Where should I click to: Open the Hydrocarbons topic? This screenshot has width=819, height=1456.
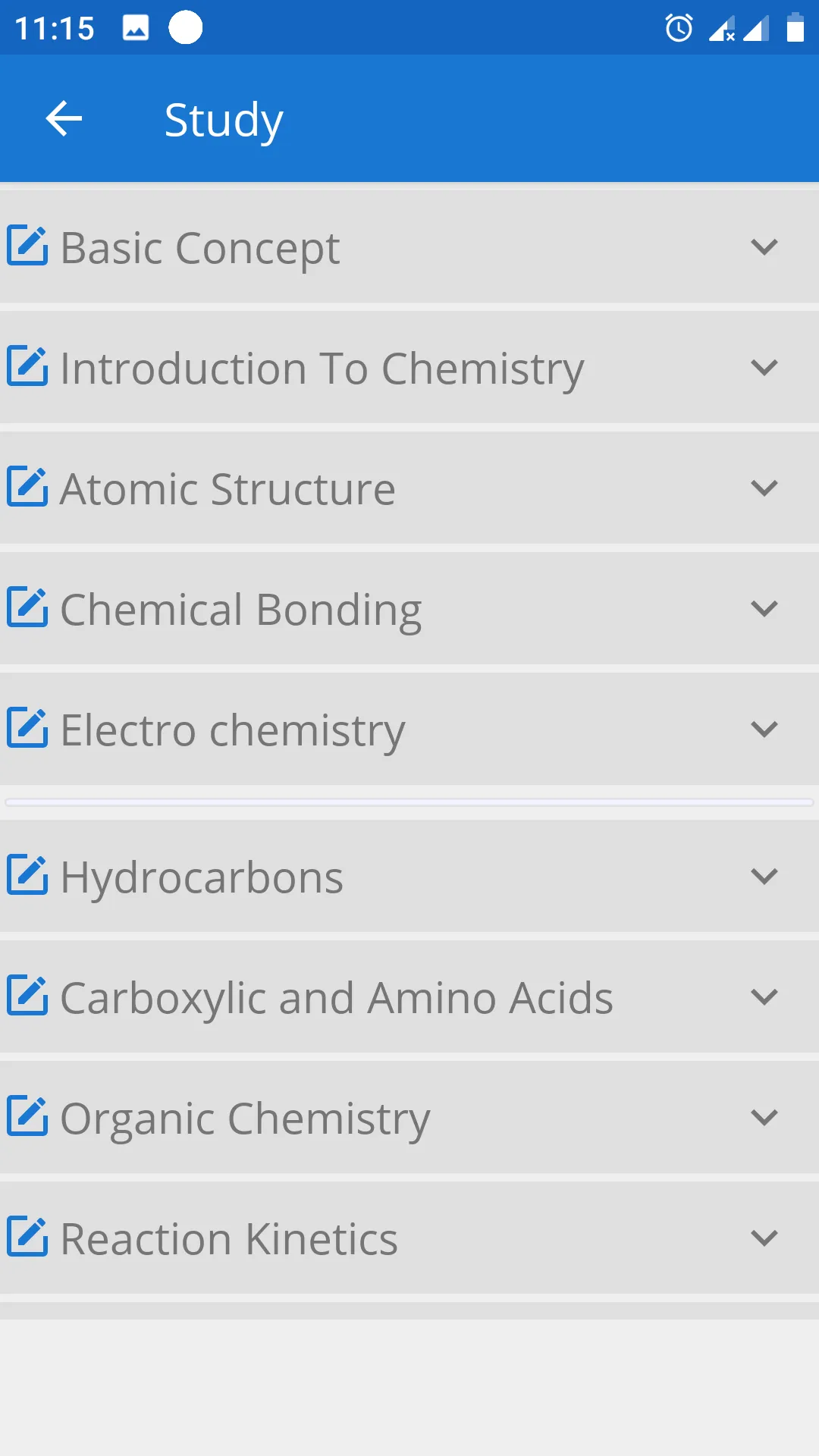pos(409,876)
